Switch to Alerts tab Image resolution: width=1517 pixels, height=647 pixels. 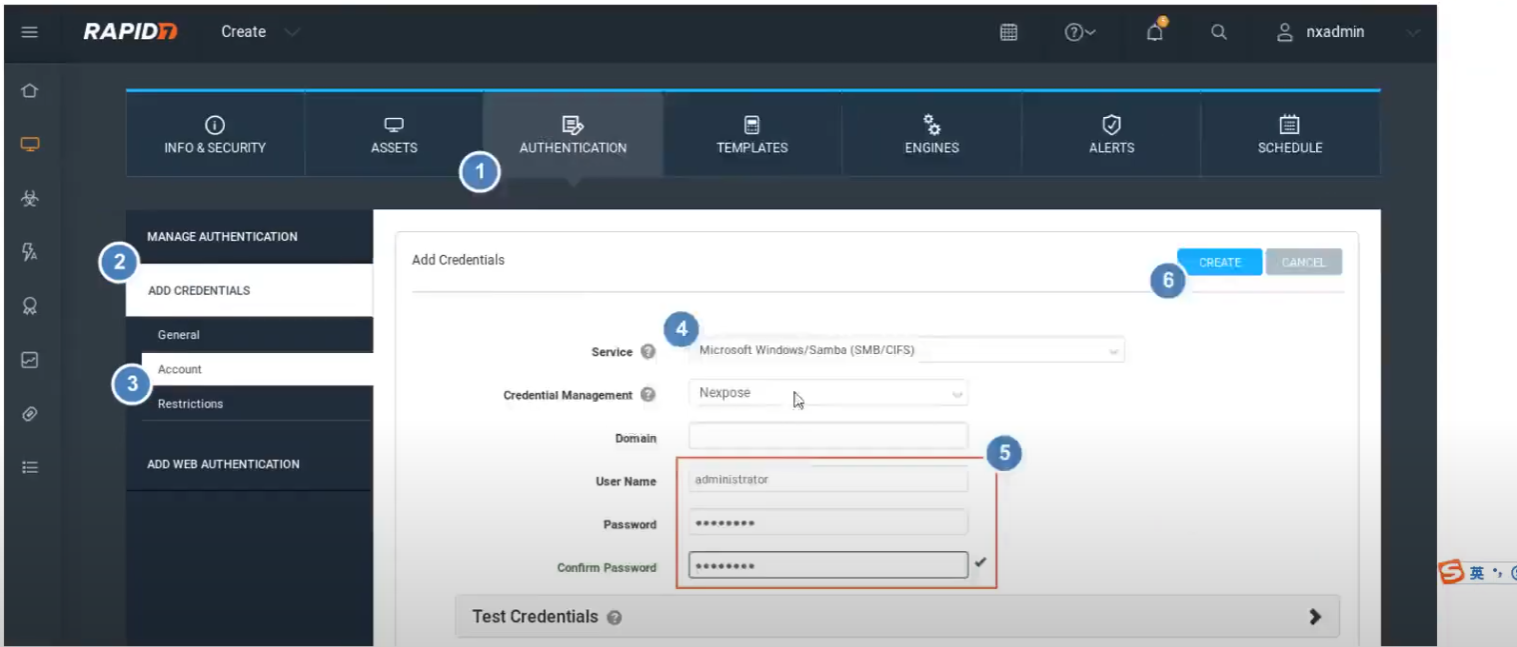1111,134
